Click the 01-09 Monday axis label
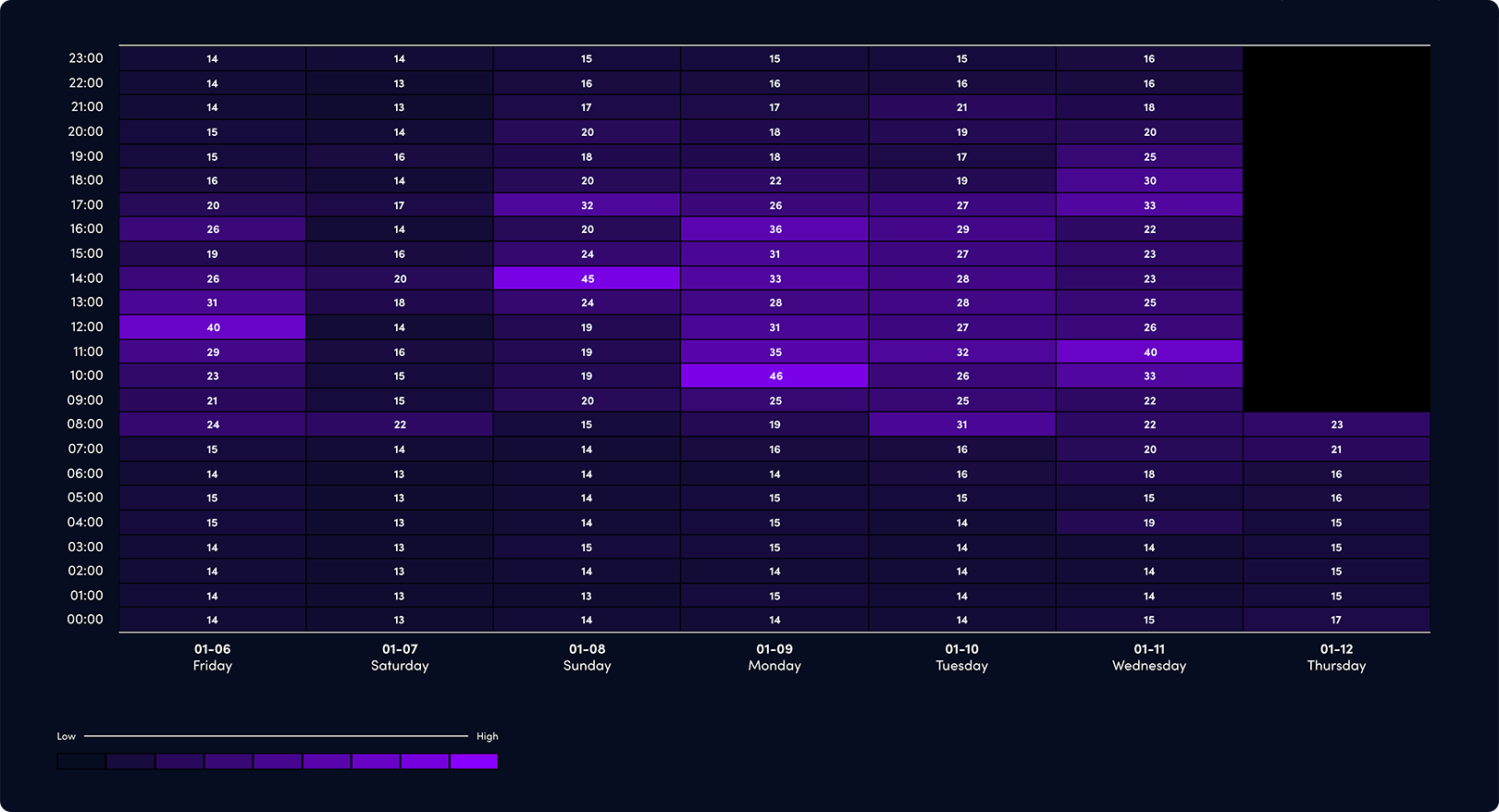This screenshot has height=812, width=1499. click(774, 657)
